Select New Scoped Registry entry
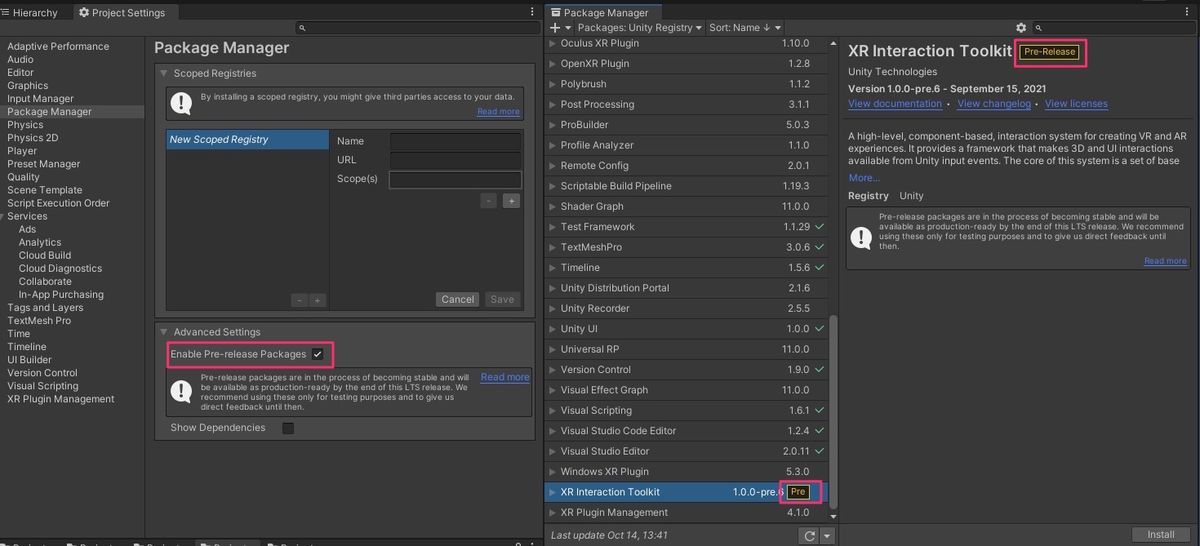This screenshot has height=546, width=1200. click(x=247, y=140)
